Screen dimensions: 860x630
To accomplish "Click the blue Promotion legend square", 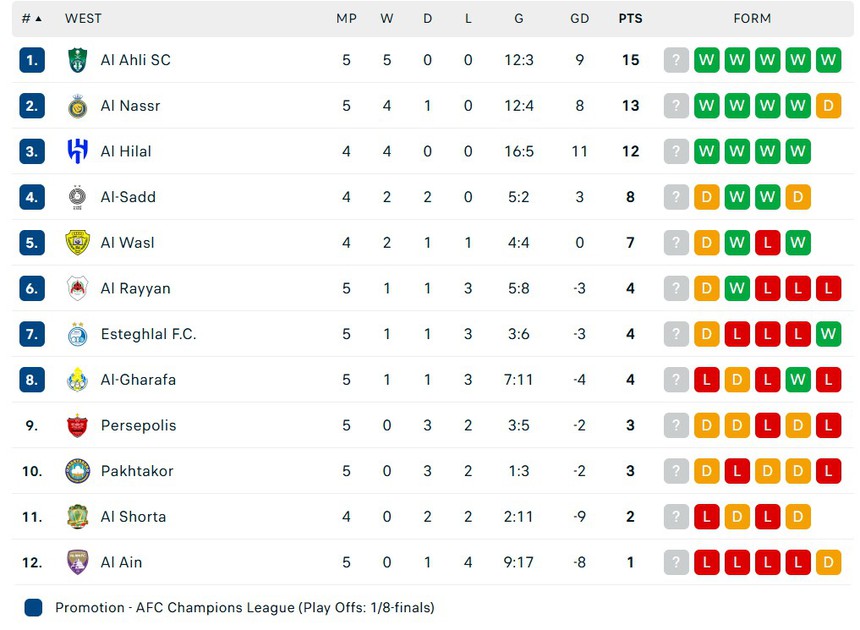I will coord(33,607).
